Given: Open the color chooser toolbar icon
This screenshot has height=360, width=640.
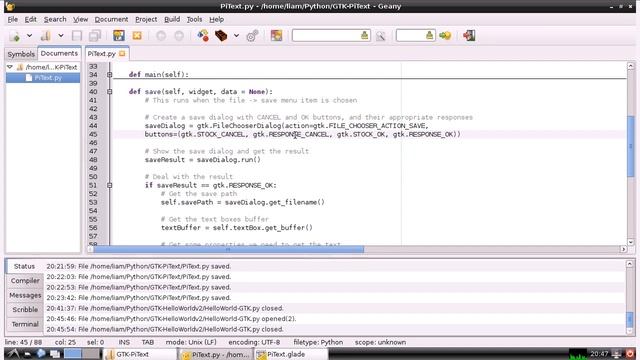Looking at the screenshot, I should tap(276, 36).
